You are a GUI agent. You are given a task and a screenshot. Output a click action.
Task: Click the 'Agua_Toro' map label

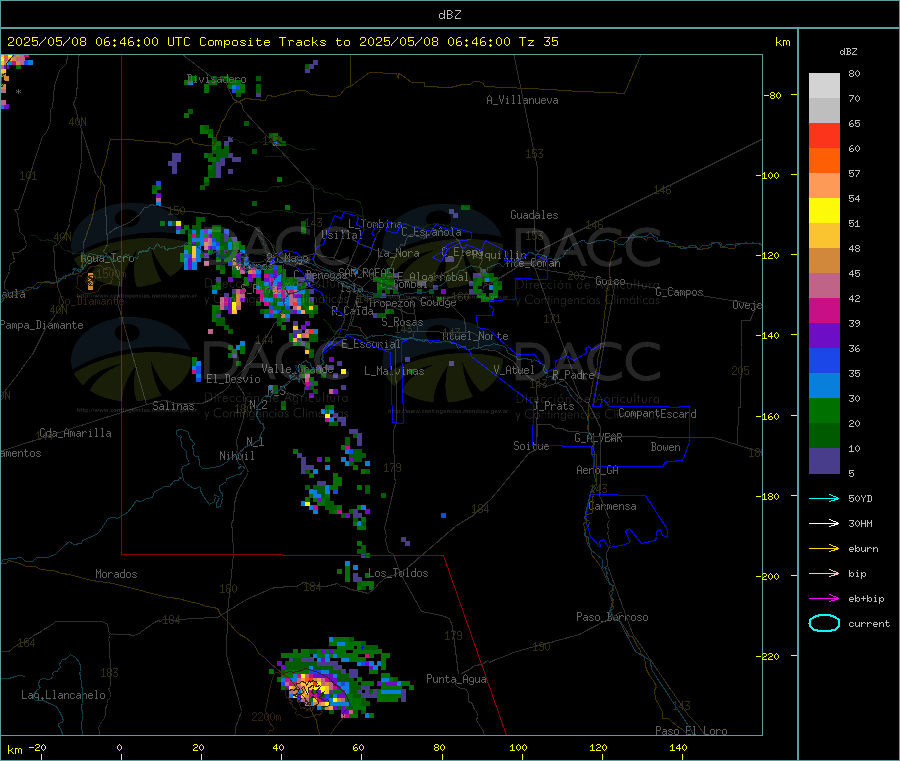point(107,258)
